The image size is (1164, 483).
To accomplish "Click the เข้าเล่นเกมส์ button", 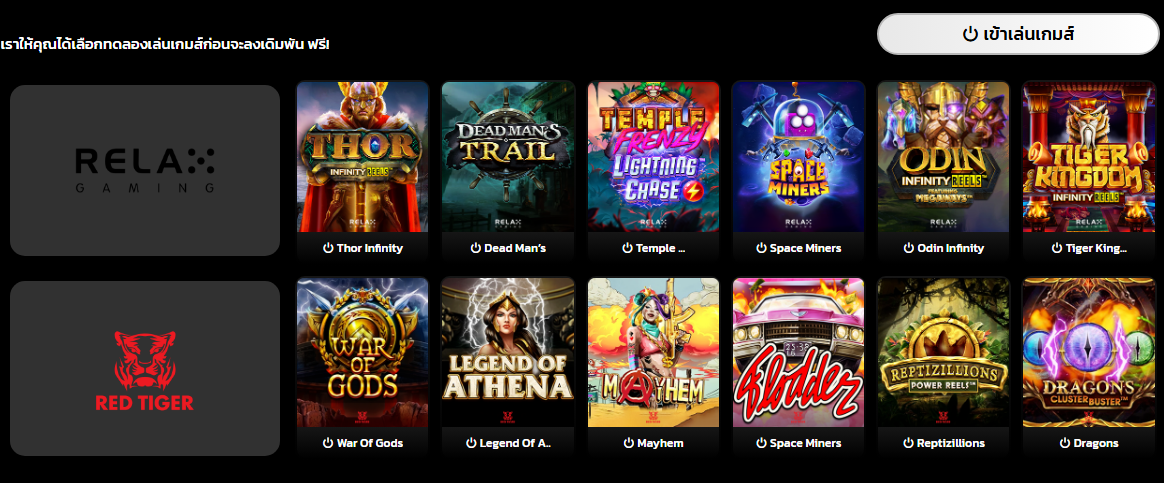I will coord(1018,34).
